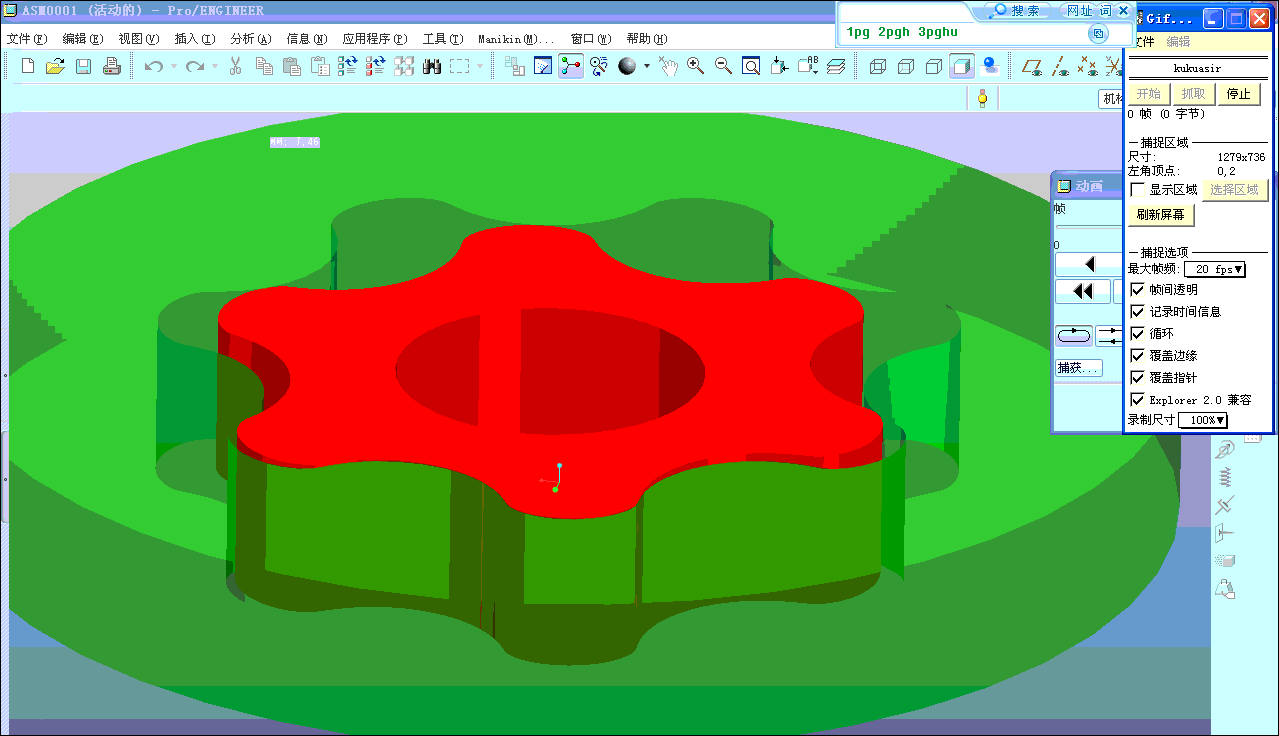Open the 最大帧频 20 fps dropdown
Screen dimensions: 1279x736
[x=1214, y=269]
